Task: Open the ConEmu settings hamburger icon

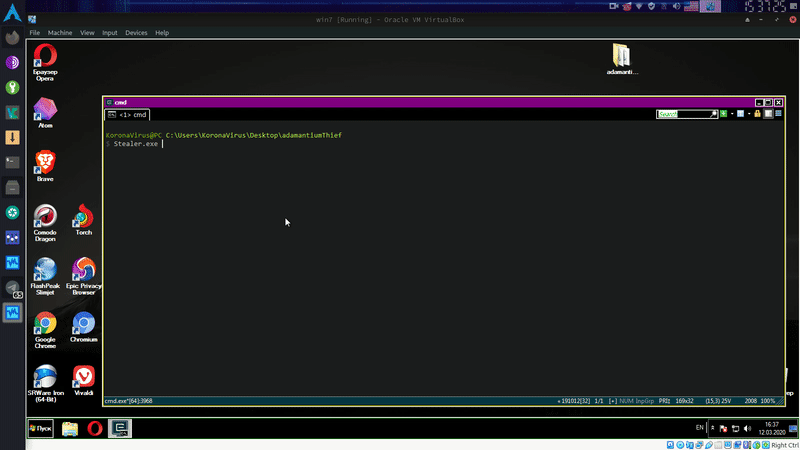Action: [x=778, y=114]
